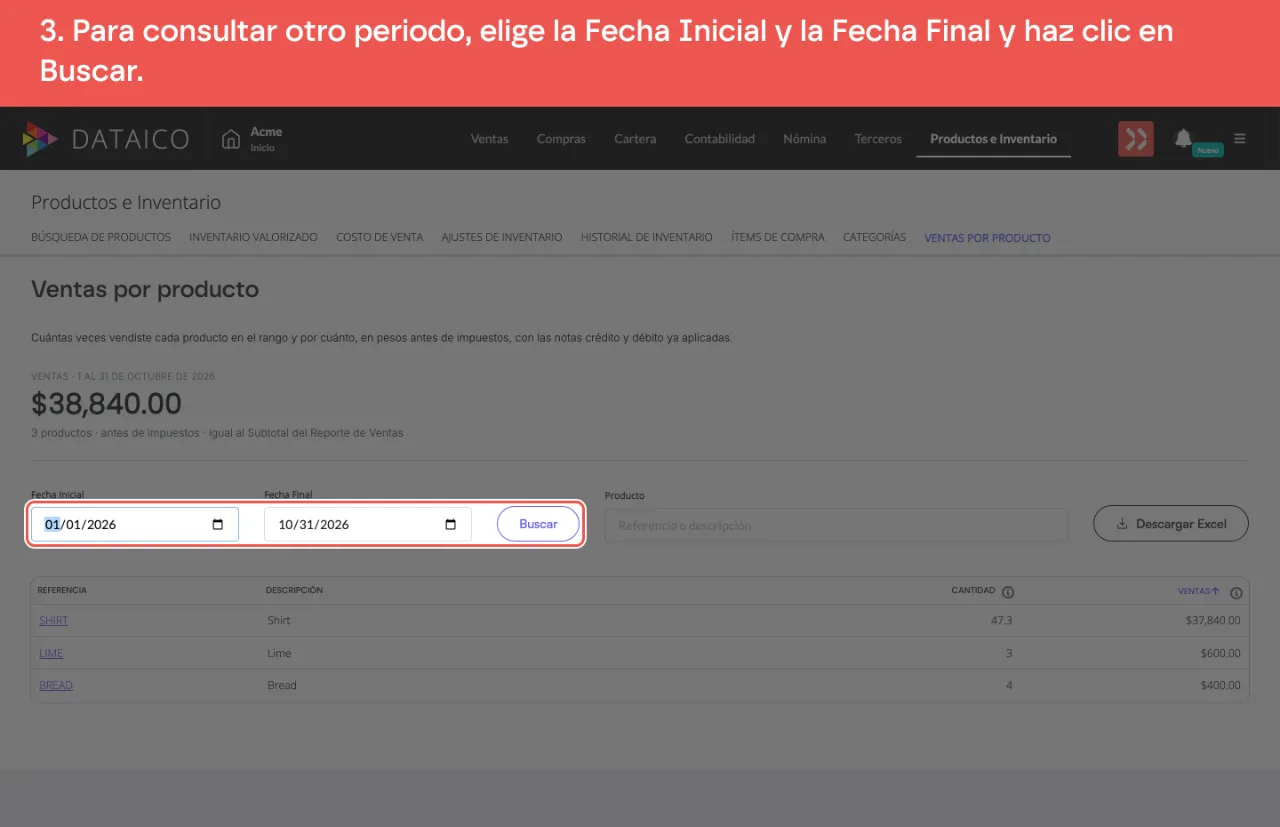Open the LIME reference link

tap(51, 653)
